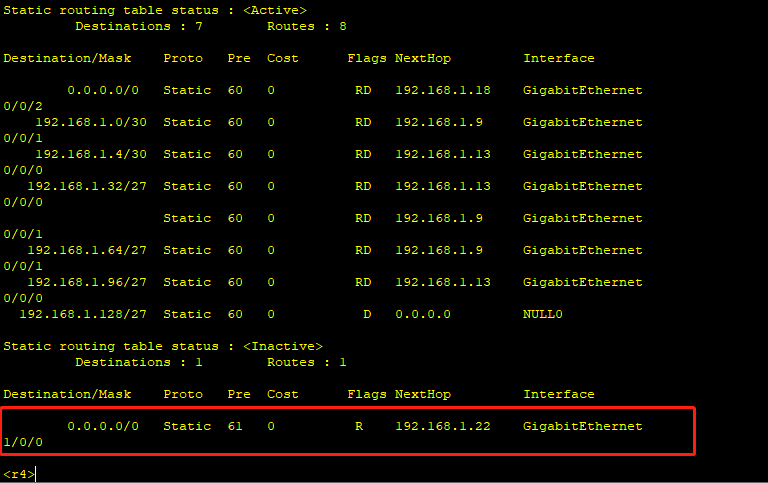
Task: Click 'GigabitEthernet' in the inactive route row
Action: [x=583, y=427]
